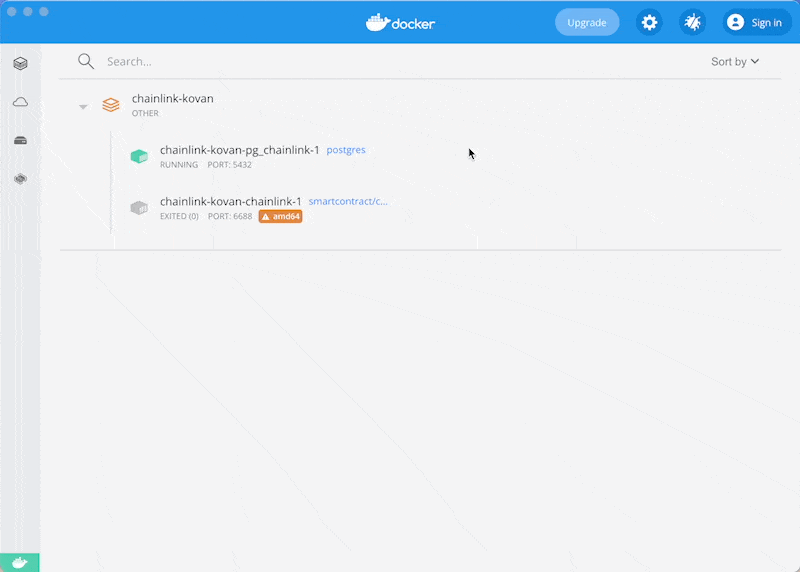Select chainlink-kovan-pg_chainlink-1 container name

pos(240,150)
